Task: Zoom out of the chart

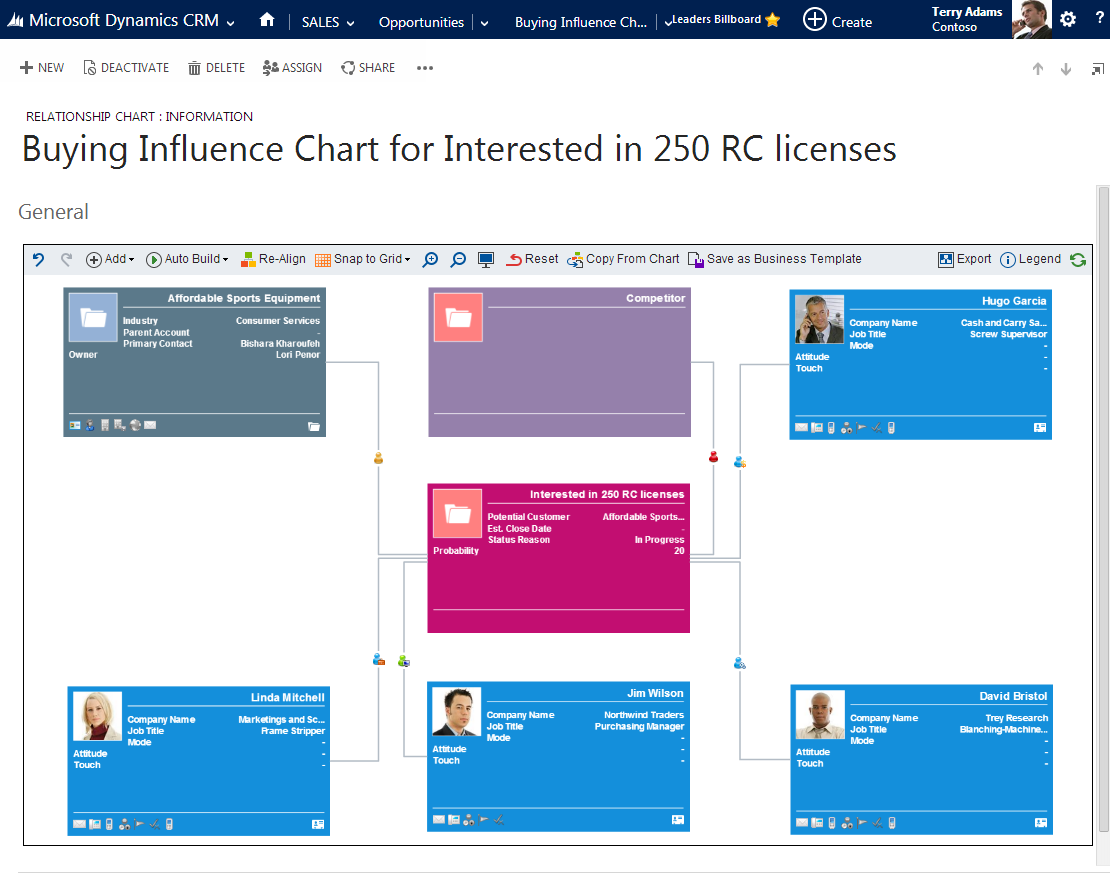Action: (459, 260)
